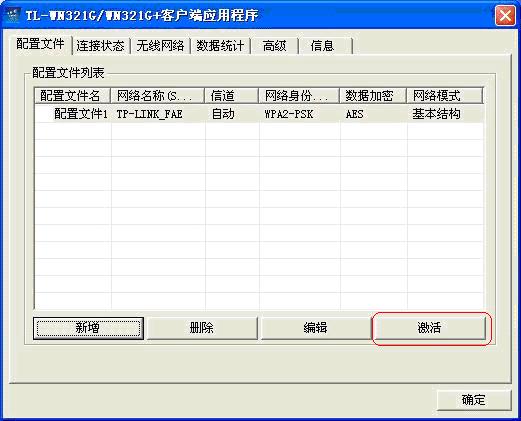Click the 数据加密 column header

[373, 96]
